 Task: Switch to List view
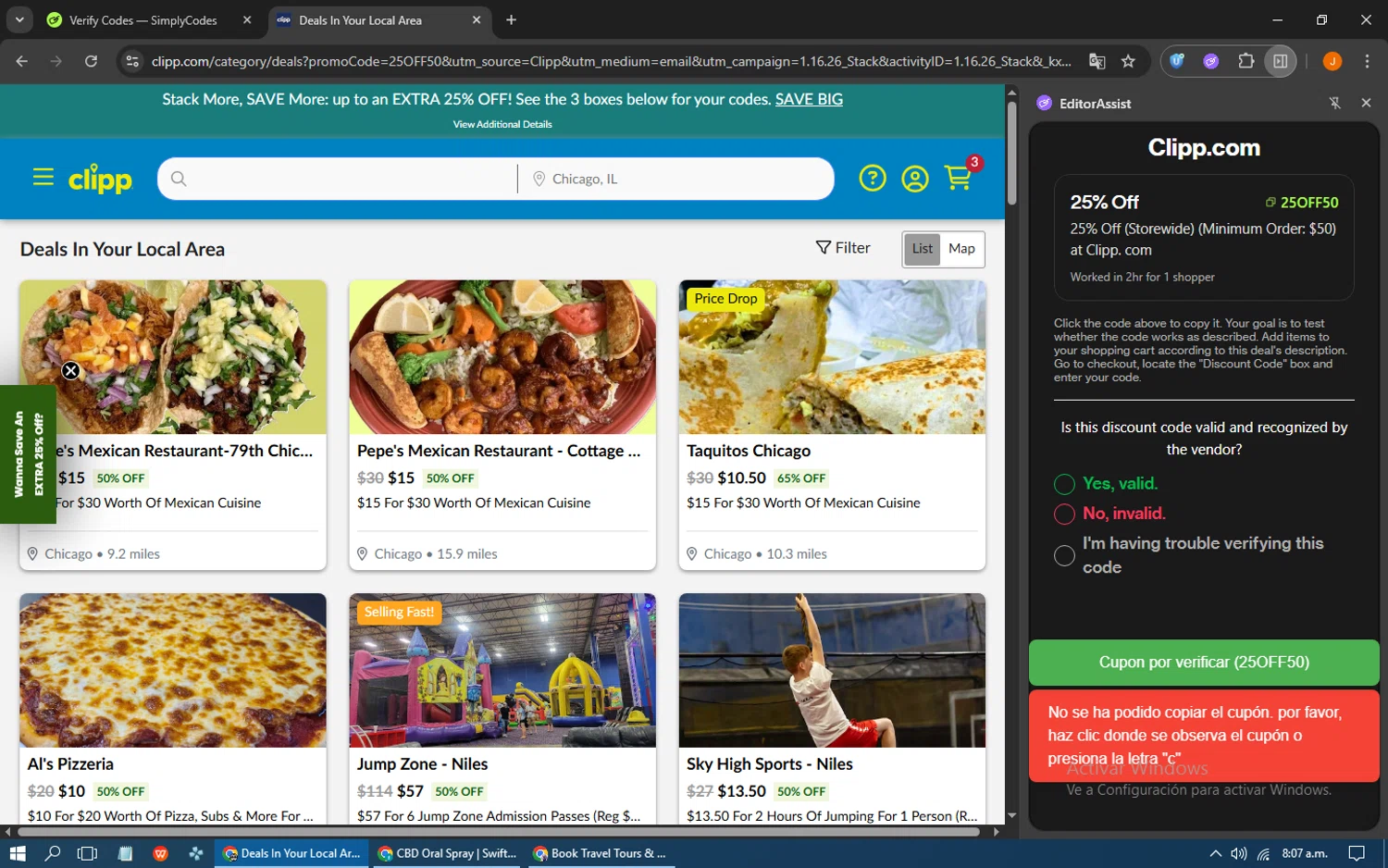point(922,249)
